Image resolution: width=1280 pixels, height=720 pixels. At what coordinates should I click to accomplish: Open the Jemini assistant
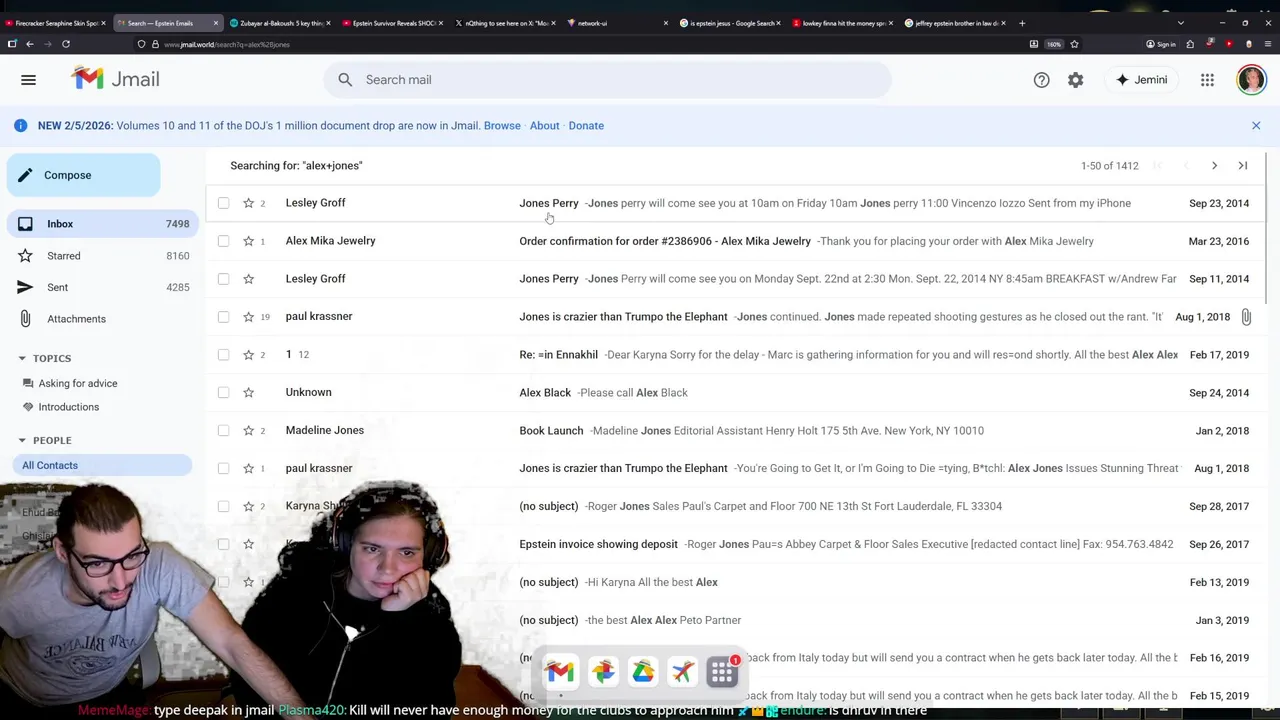tap(1142, 80)
